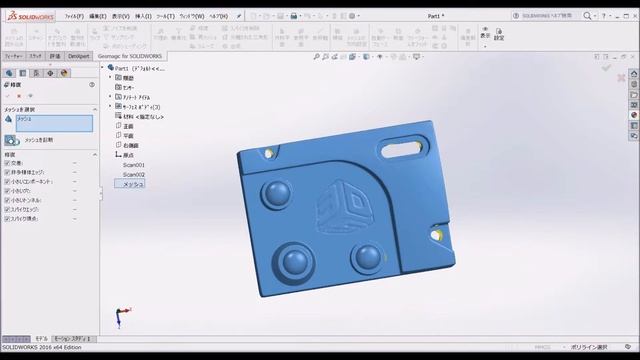The width and height of the screenshot is (640, 360).
Task: Open the dropdown arrow below 表示 in ribbon
Action: (x=485, y=47)
